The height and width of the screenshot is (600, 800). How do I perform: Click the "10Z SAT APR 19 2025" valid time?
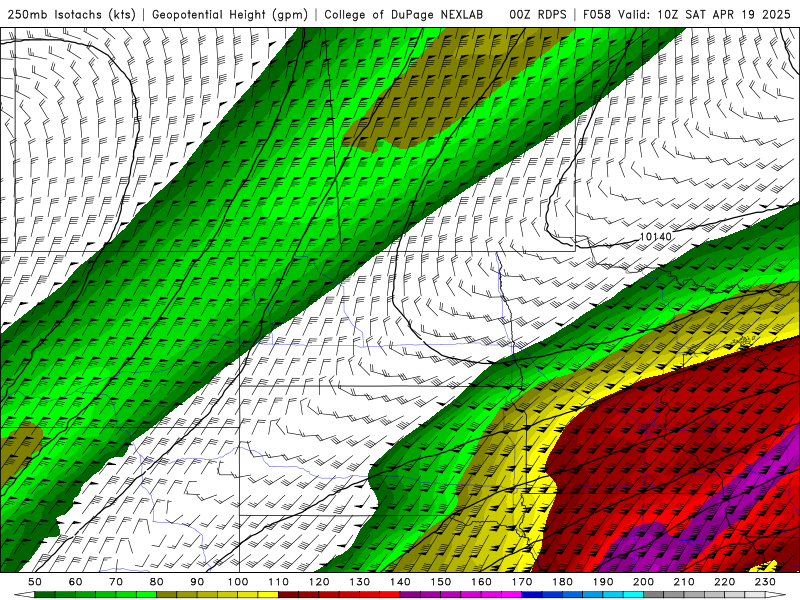[x=723, y=15]
